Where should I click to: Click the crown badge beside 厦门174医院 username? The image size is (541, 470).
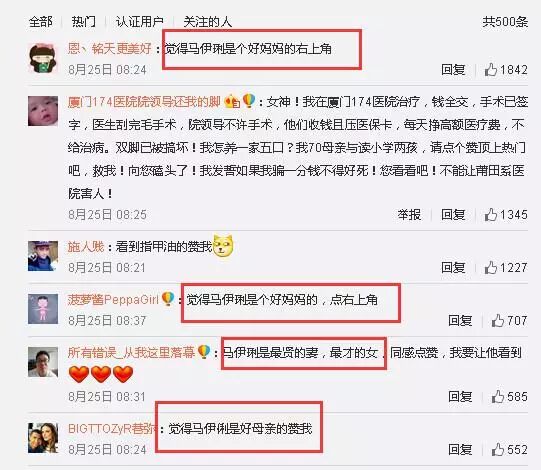point(232,101)
